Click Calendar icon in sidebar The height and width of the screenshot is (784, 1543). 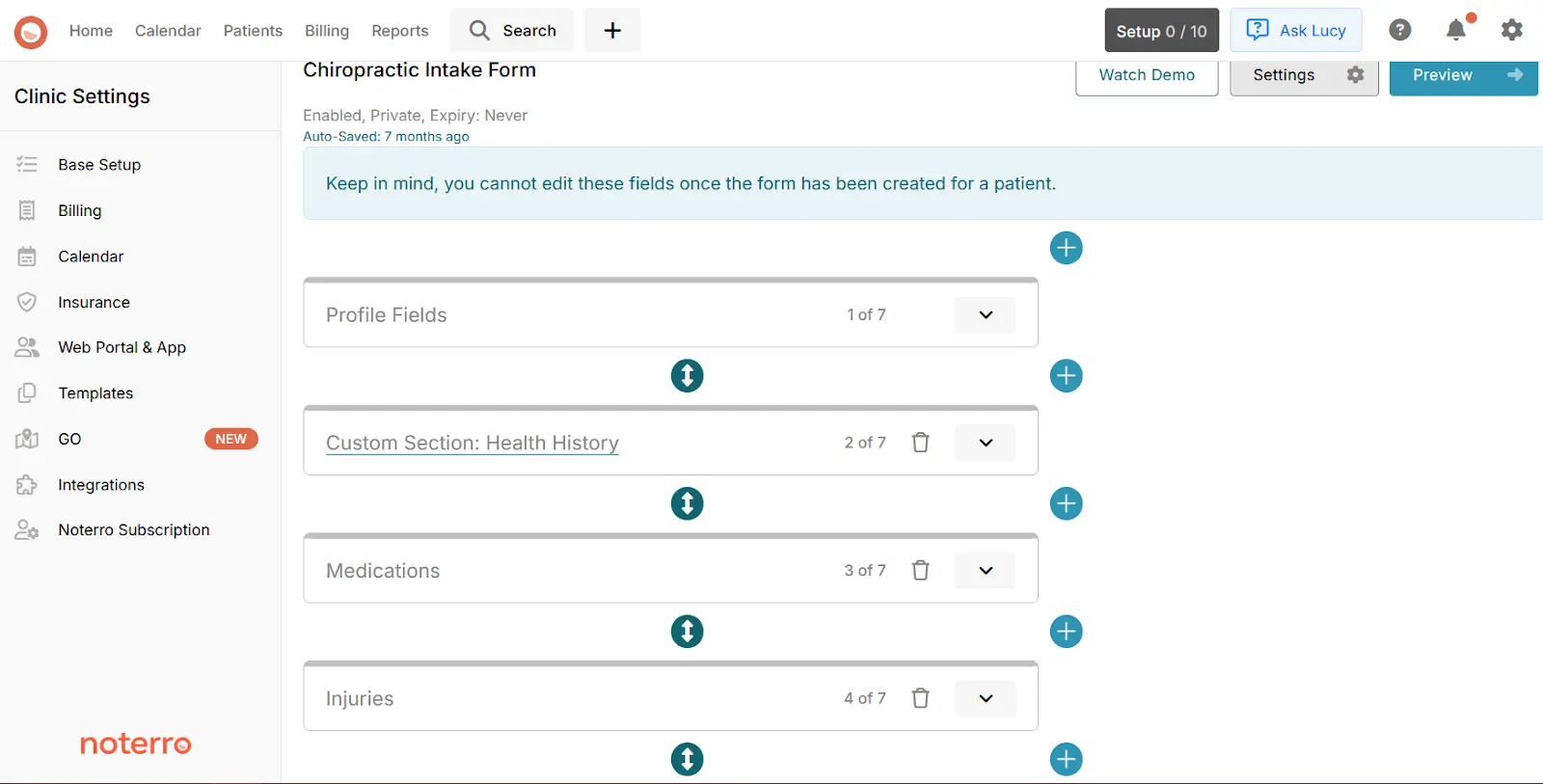[x=27, y=257]
